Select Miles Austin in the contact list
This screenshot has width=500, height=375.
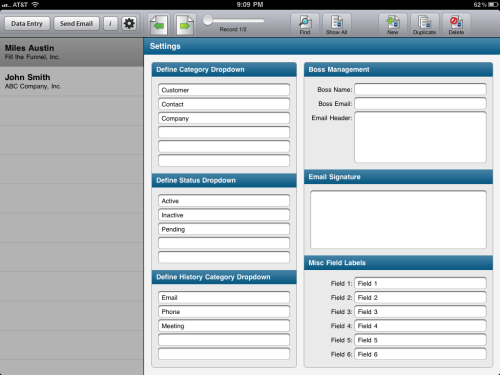pyautogui.click(x=72, y=52)
